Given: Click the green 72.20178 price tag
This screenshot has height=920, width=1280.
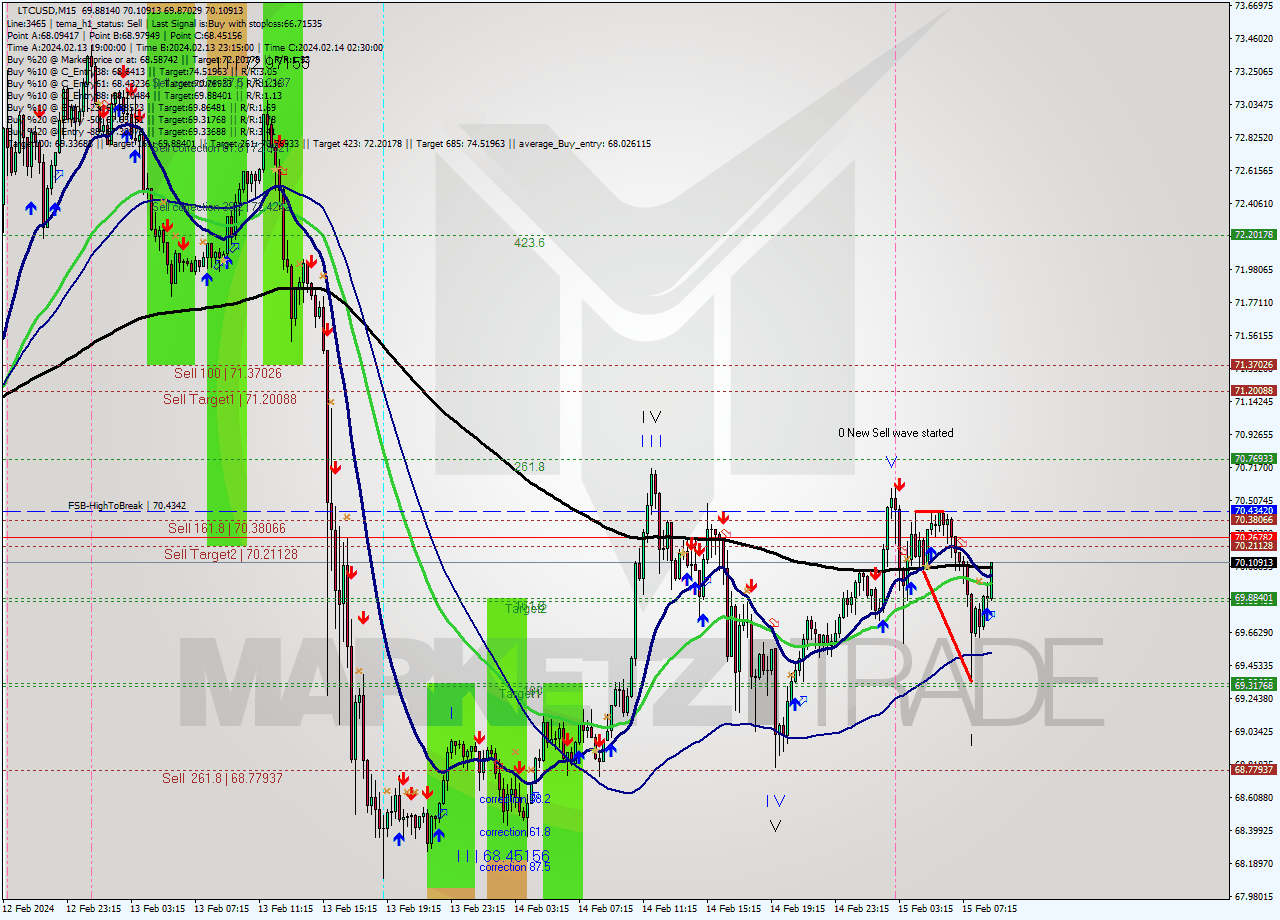Looking at the screenshot, I should click(1253, 235).
